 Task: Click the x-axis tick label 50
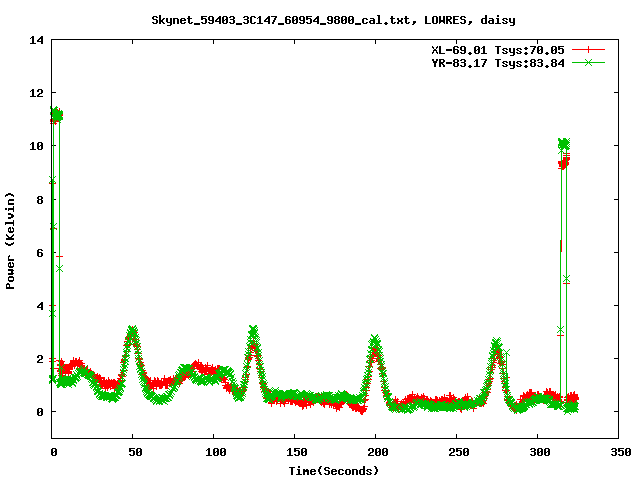[135, 452]
